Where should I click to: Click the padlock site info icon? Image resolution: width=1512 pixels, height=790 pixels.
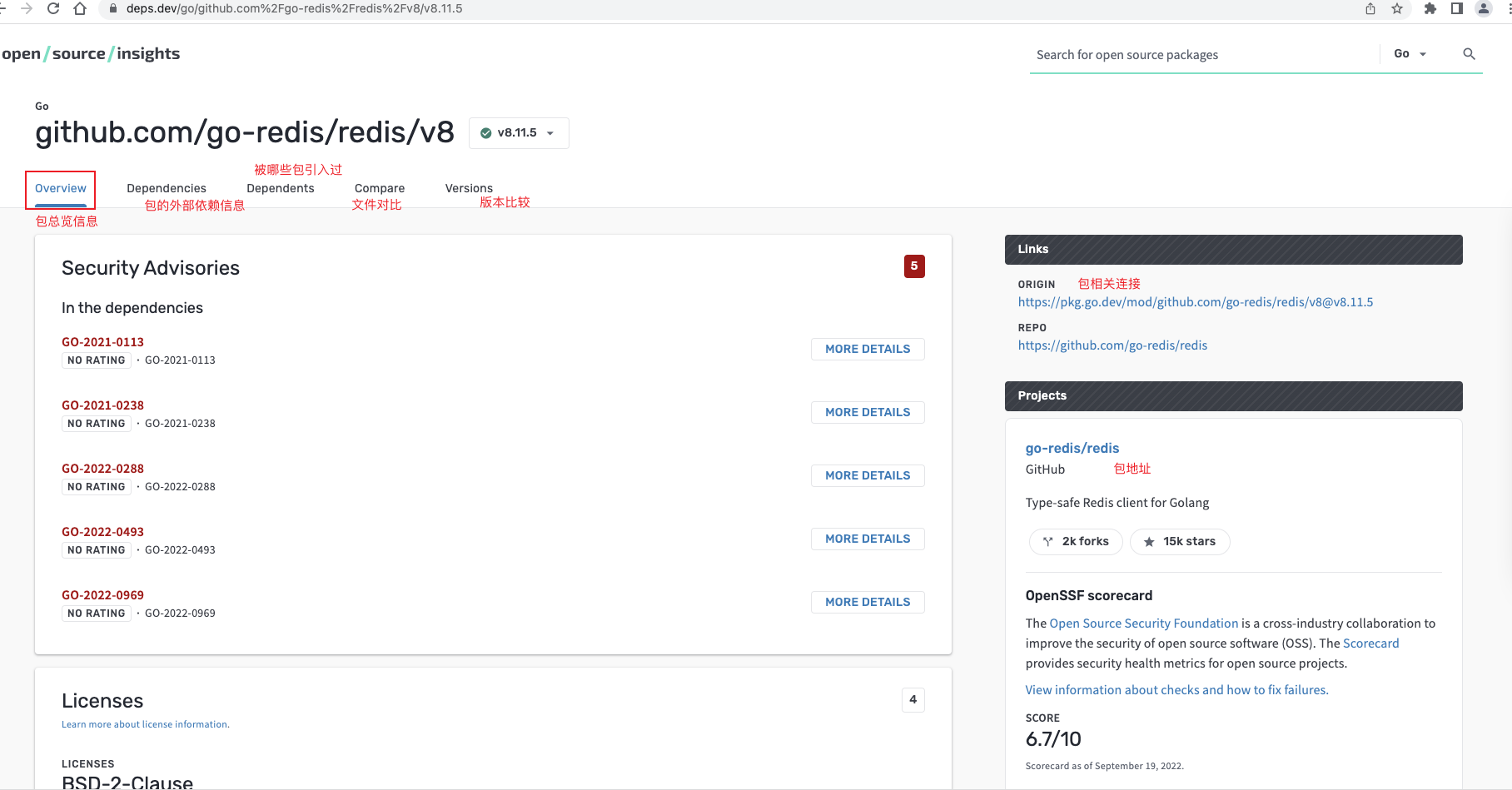[113, 8]
